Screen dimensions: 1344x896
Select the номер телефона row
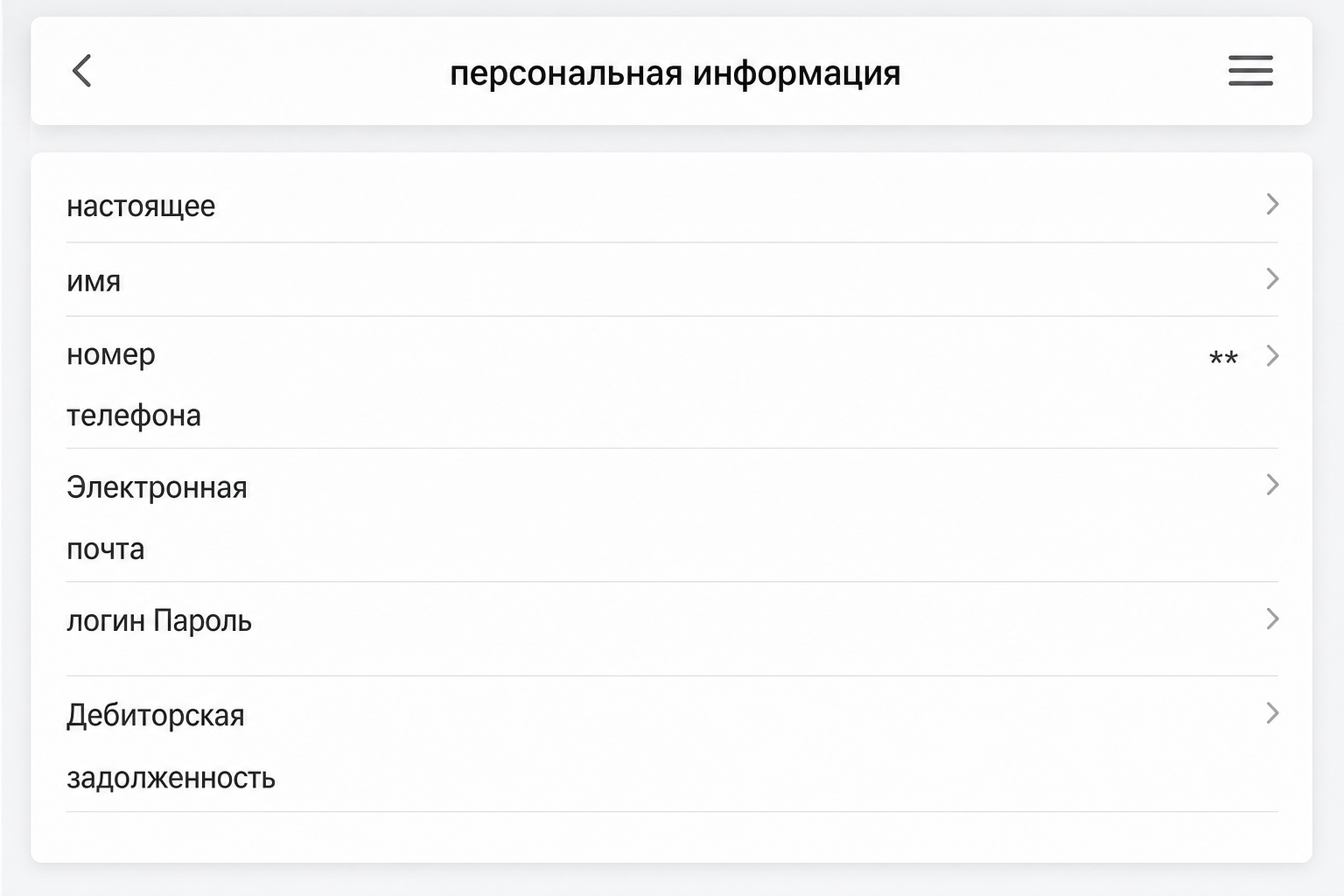point(672,383)
